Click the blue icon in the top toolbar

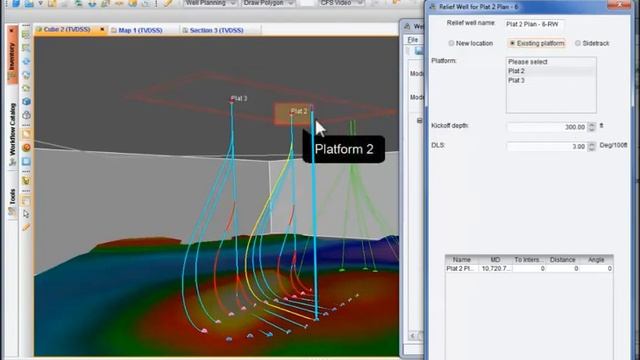[x=16, y=4]
